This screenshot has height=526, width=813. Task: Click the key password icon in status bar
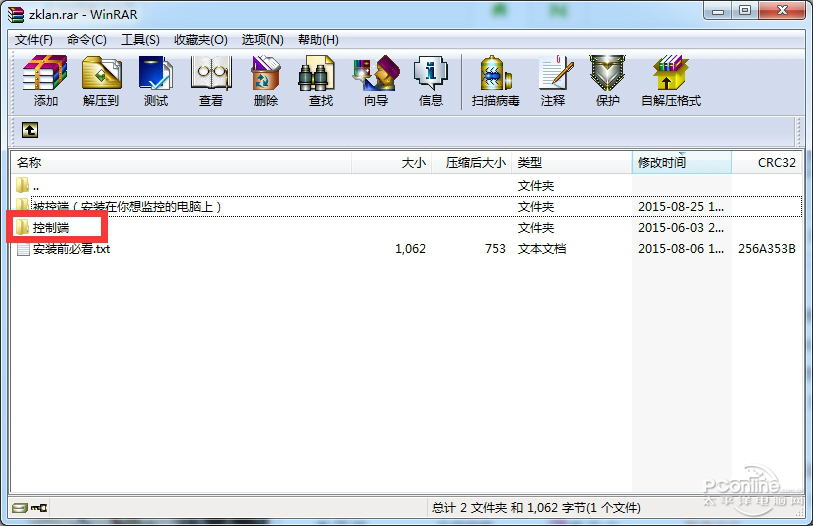click(x=39, y=507)
